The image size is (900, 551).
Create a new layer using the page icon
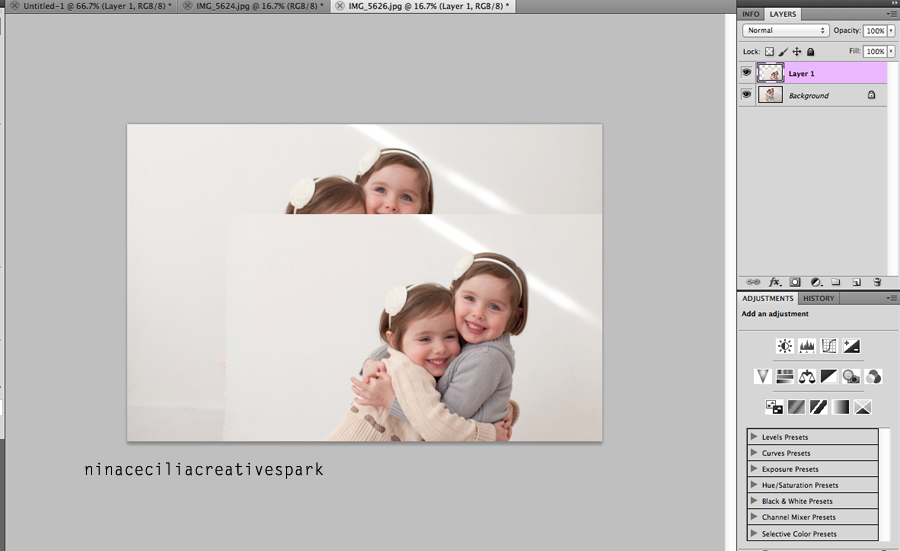pos(856,282)
